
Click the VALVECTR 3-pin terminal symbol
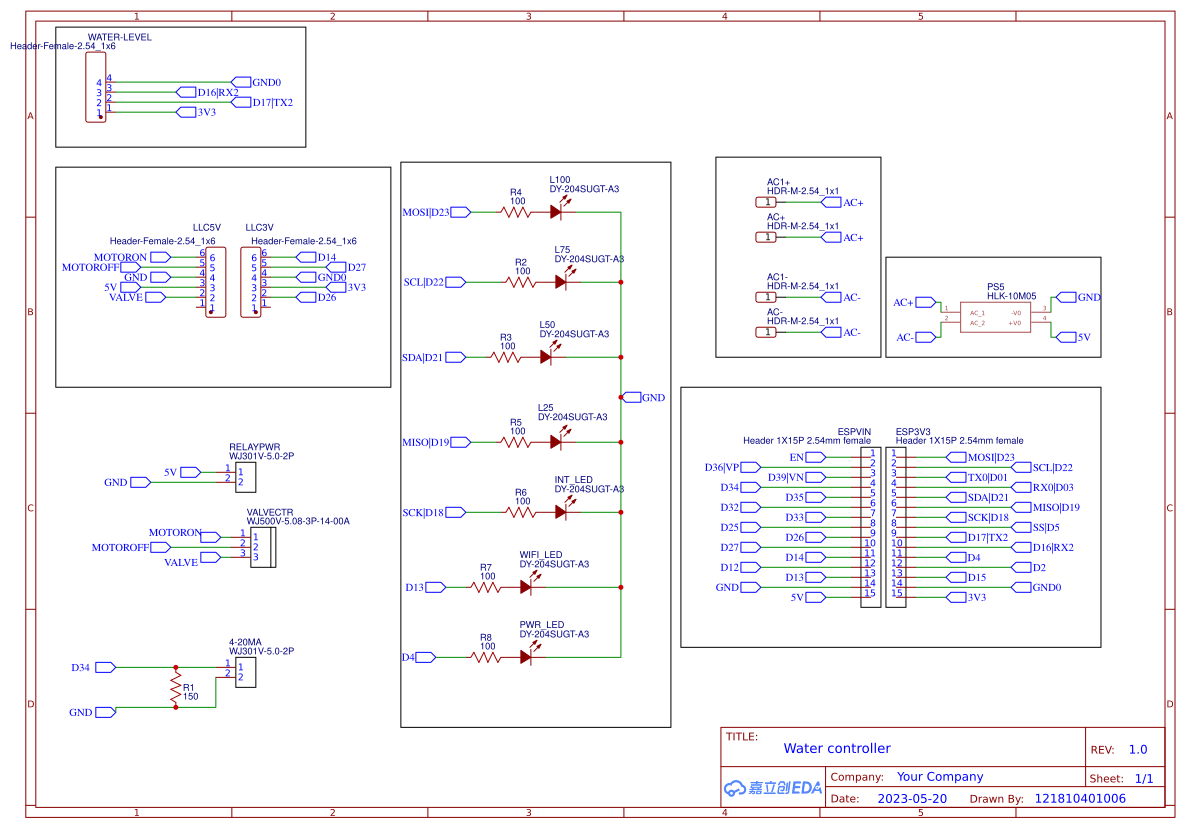(x=261, y=547)
